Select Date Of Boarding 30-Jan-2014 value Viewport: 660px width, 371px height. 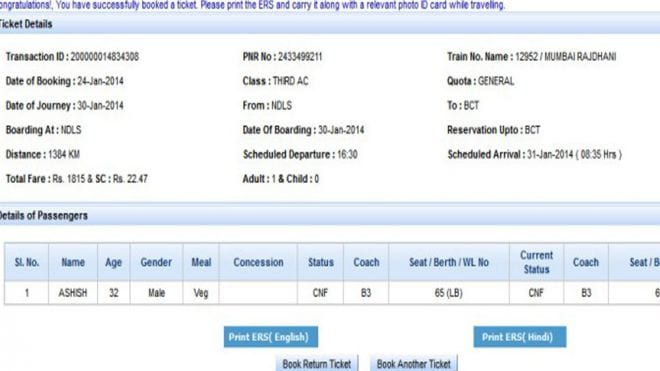[341, 130]
